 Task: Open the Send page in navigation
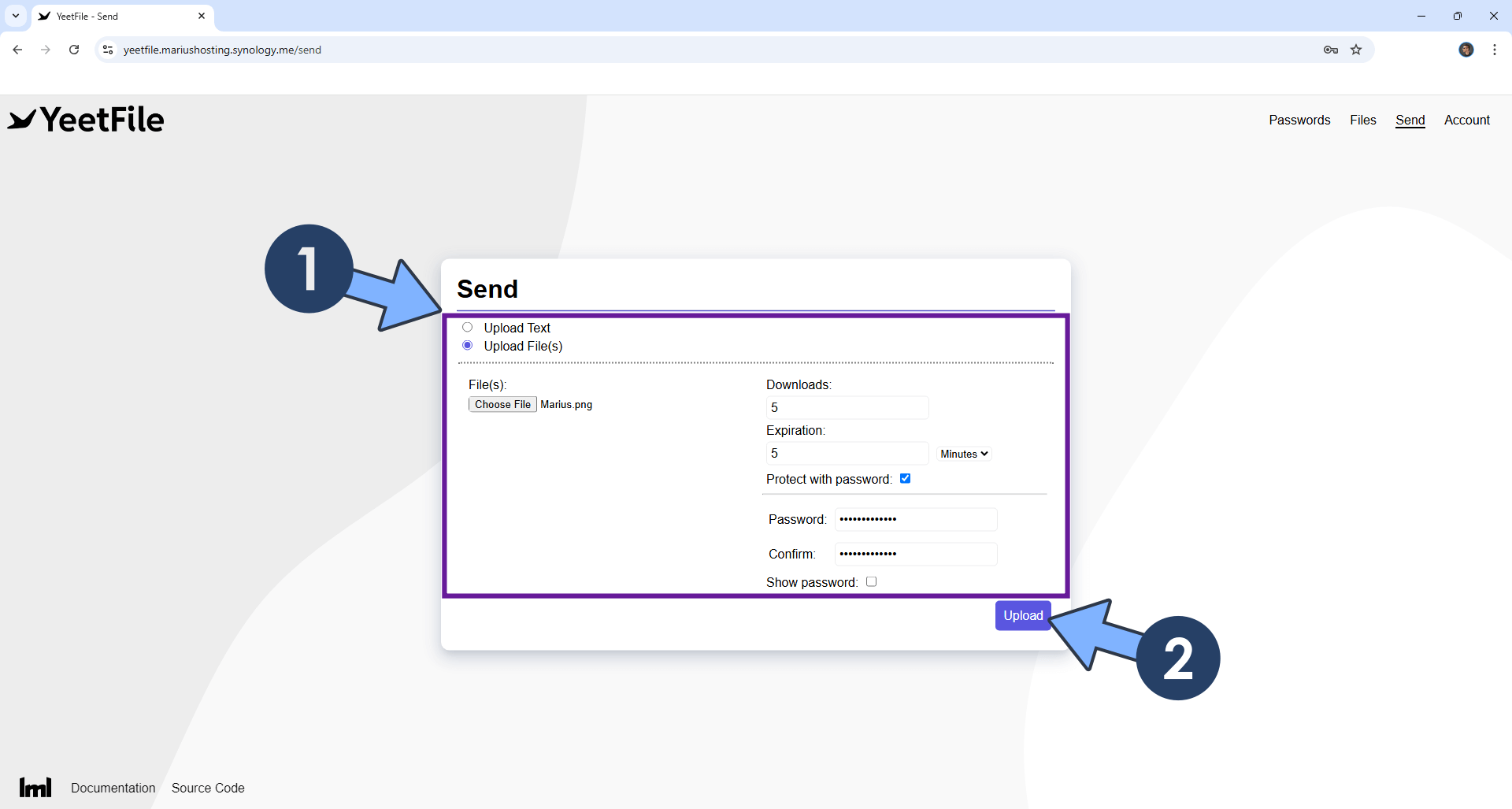pos(1410,120)
